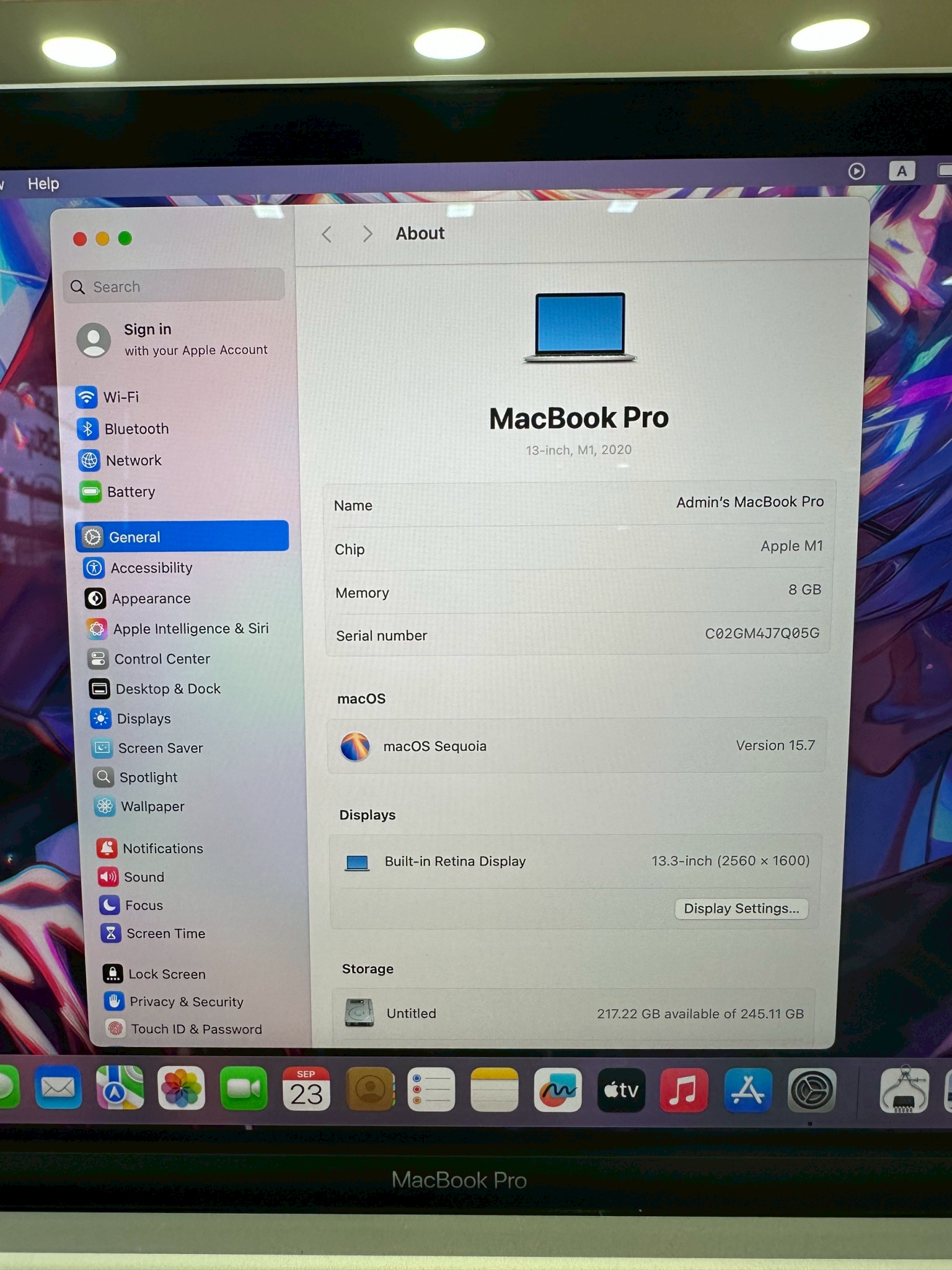Click the Untitled storage row
The width and height of the screenshot is (952, 1270).
(x=574, y=1013)
